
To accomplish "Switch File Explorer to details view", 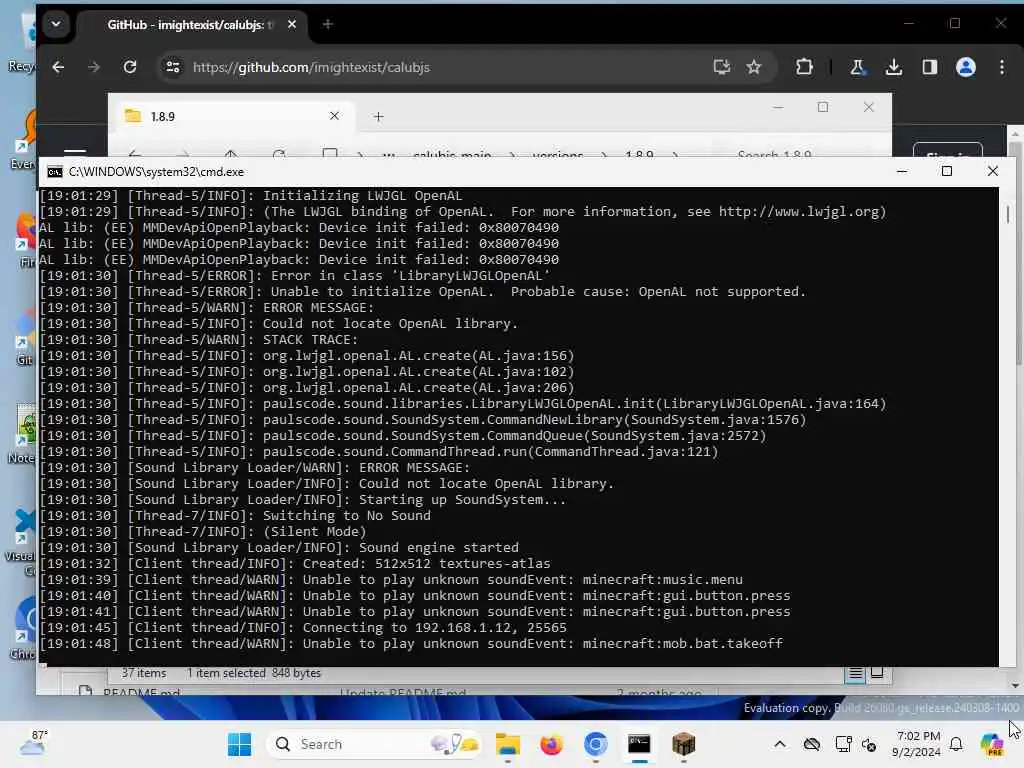I will [856, 673].
